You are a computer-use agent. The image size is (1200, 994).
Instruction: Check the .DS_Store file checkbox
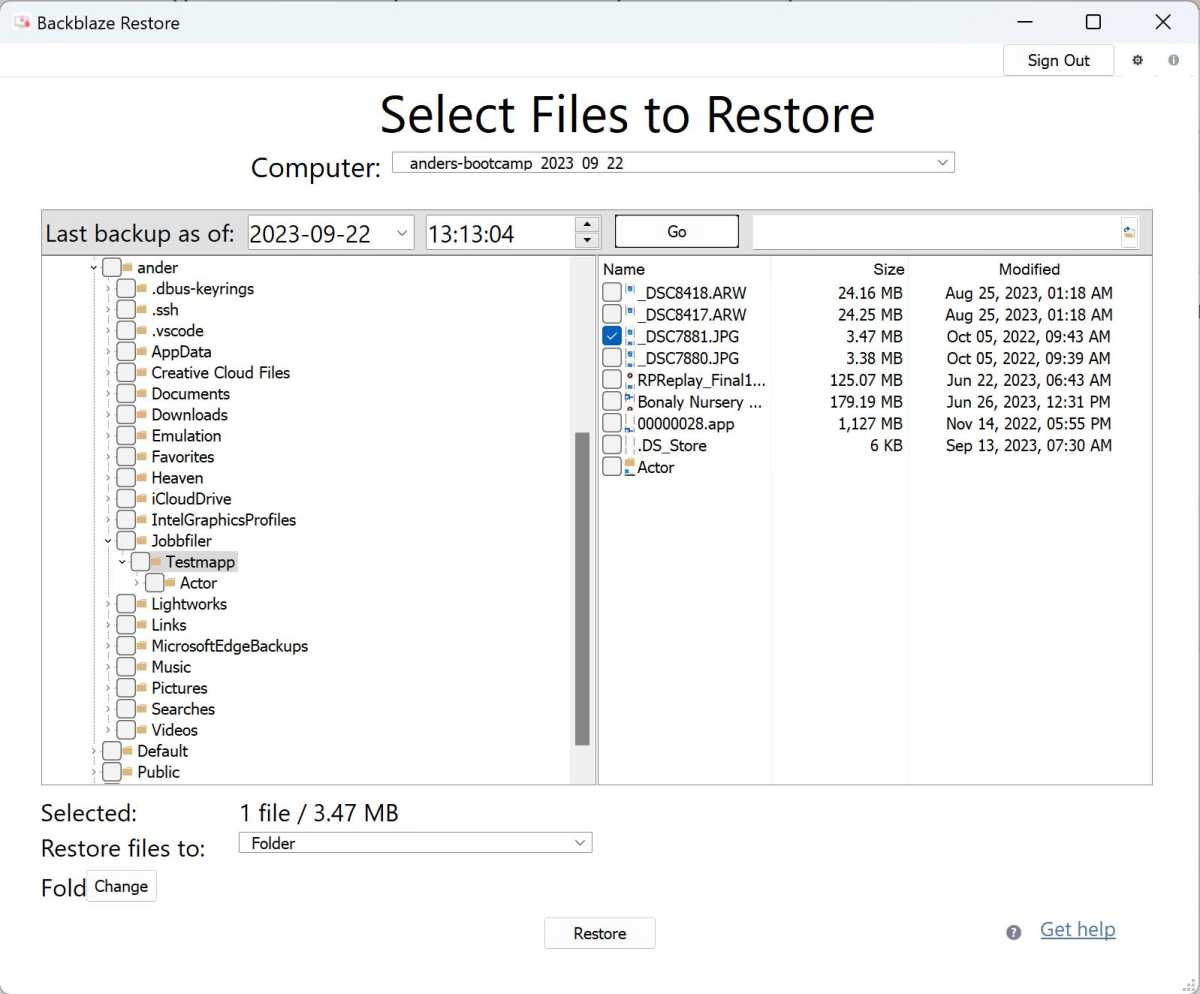[x=612, y=445]
